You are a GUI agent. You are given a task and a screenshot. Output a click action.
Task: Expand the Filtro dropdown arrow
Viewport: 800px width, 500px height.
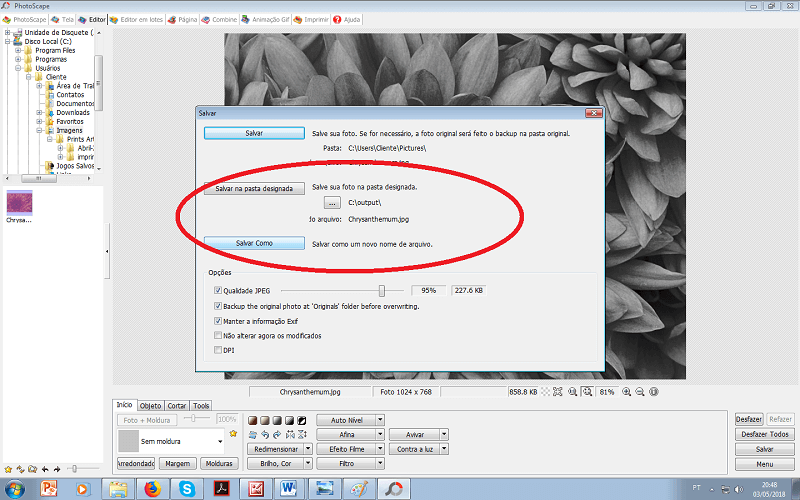coord(380,464)
